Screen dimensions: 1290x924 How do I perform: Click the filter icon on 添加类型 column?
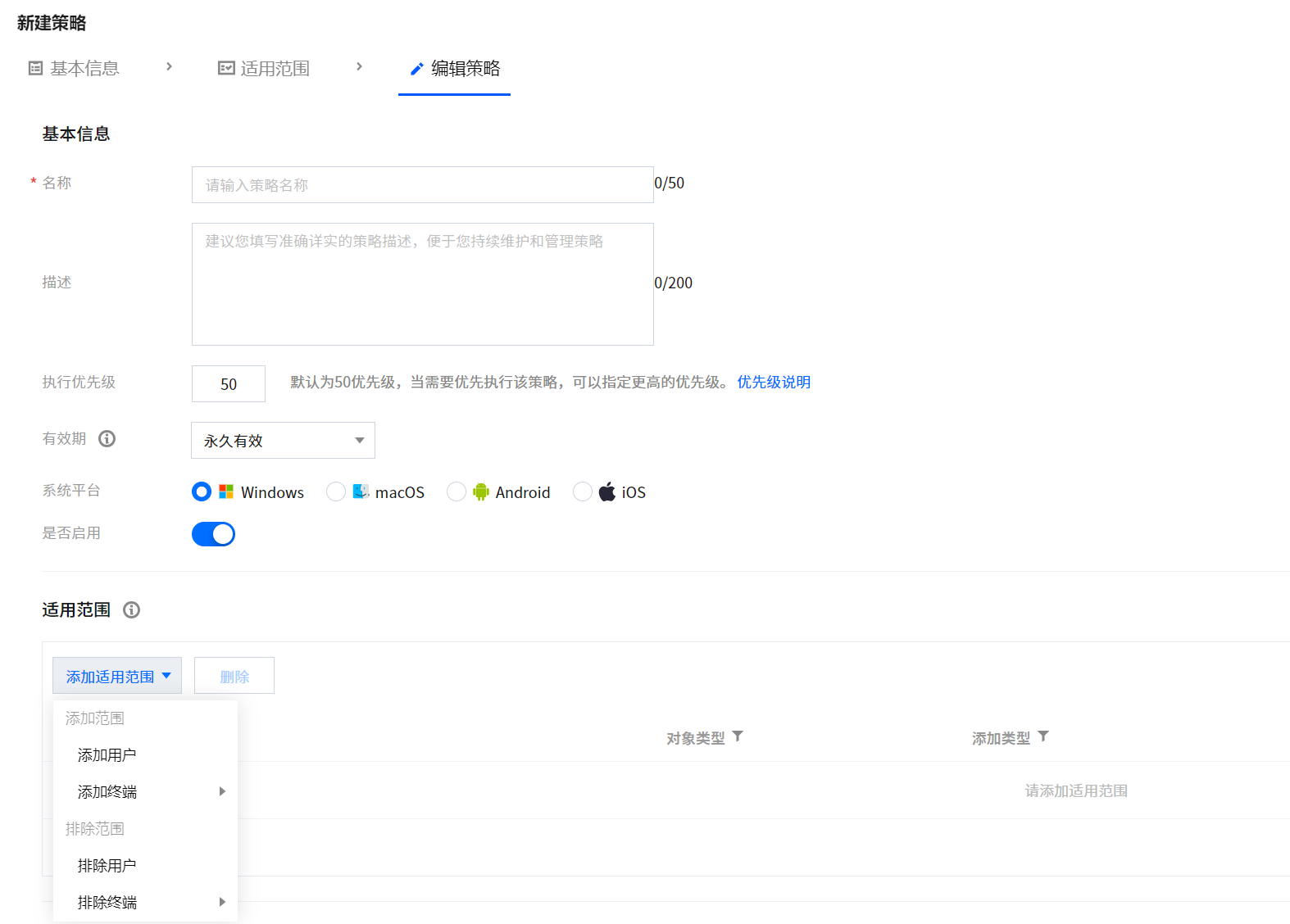click(x=1043, y=736)
